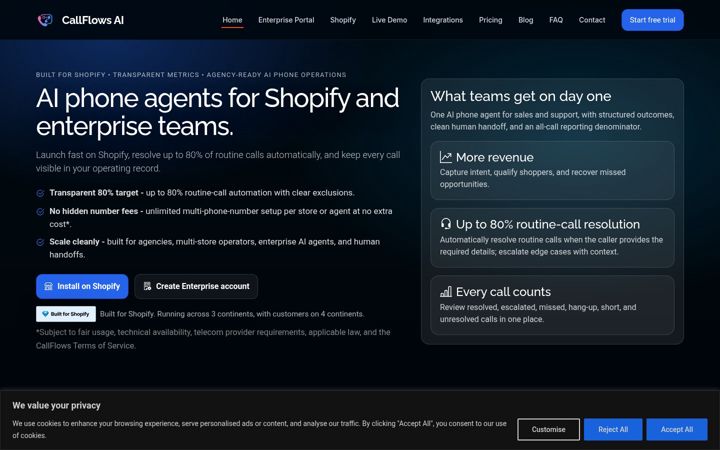Viewport: 720px width, 450px height.
Task: Click Reject All cookies button
Action: point(613,429)
